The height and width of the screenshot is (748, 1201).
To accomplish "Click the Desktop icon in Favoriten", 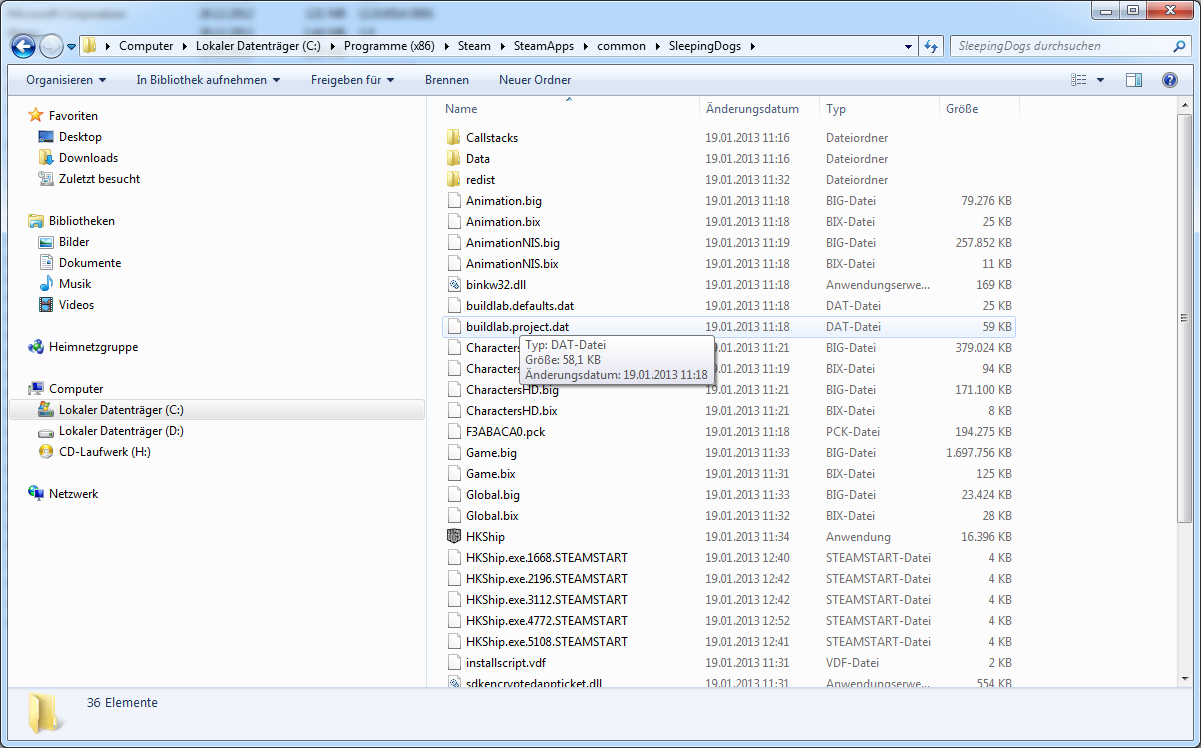I will (x=46, y=137).
